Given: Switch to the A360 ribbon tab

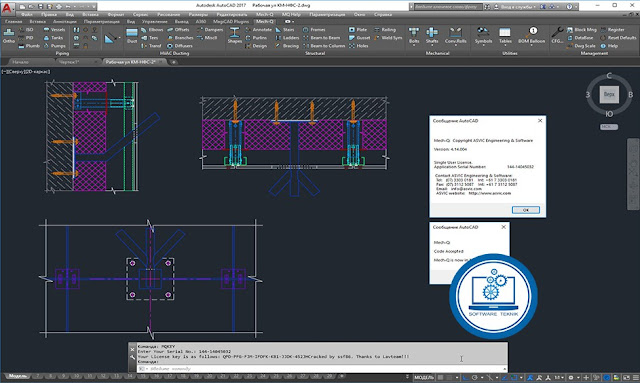Looking at the screenshot, I should [x=200, y=21].
